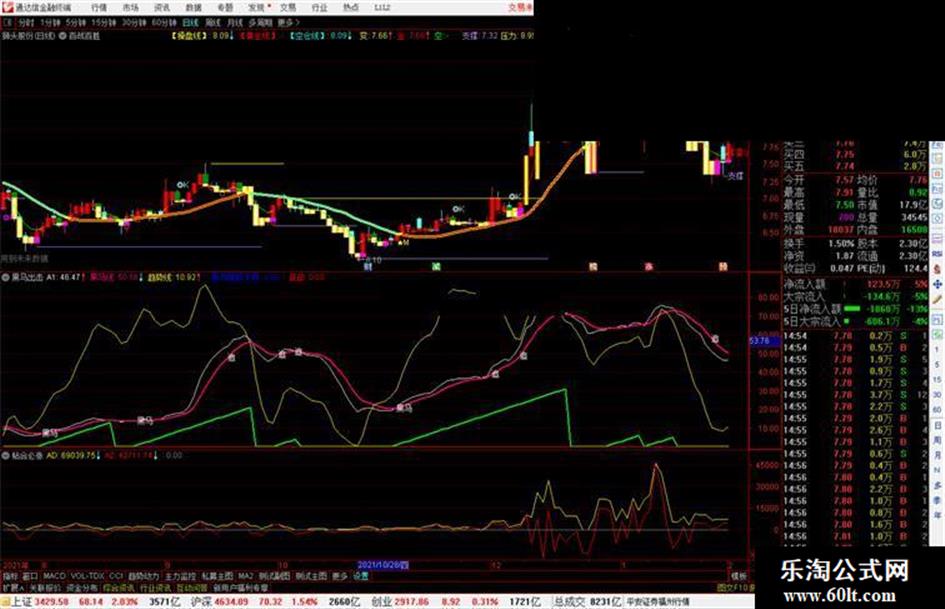Click the 上证 index in the status bar
Screen dimensions: 945x609
[22, 602]
